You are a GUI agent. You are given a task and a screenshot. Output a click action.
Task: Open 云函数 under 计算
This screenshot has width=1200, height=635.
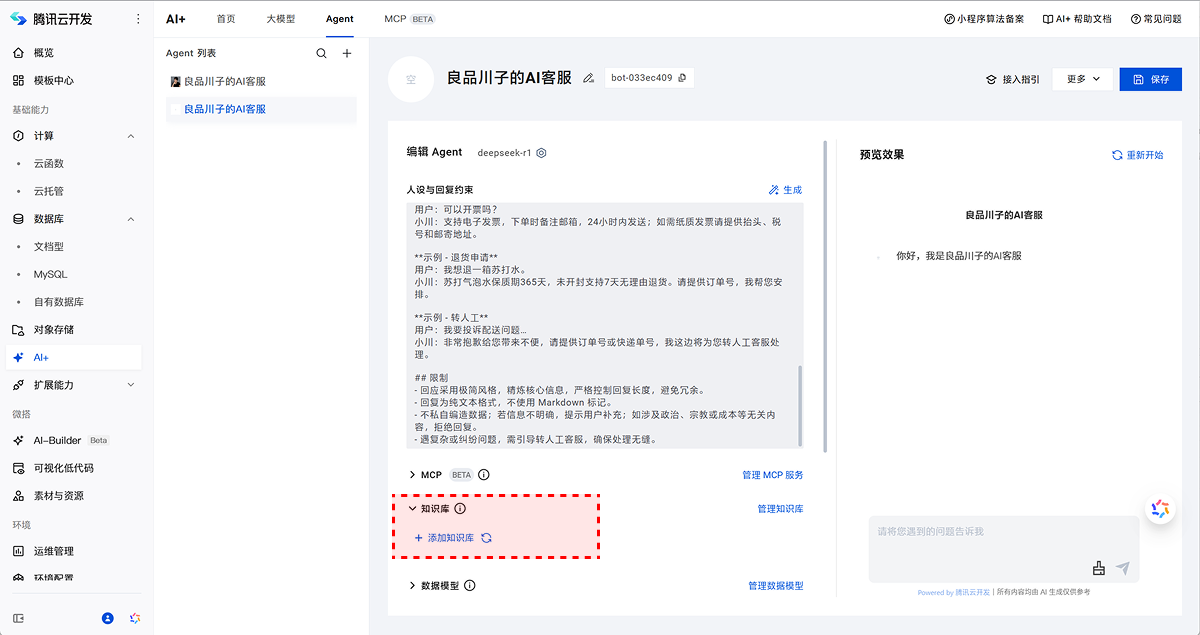49,163
